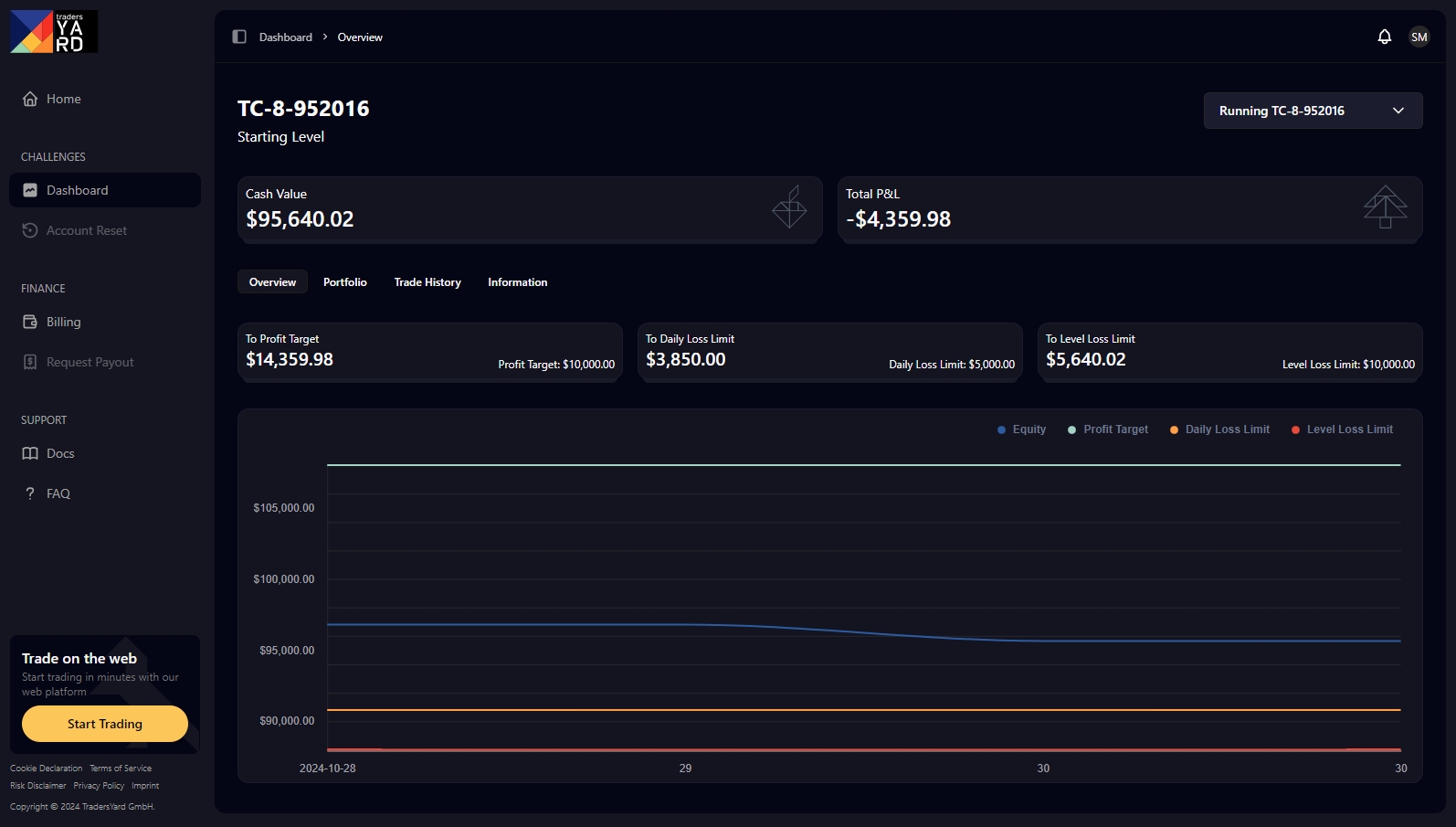
Task: Switch to the Portfolio tab
Action: (344, 282)
